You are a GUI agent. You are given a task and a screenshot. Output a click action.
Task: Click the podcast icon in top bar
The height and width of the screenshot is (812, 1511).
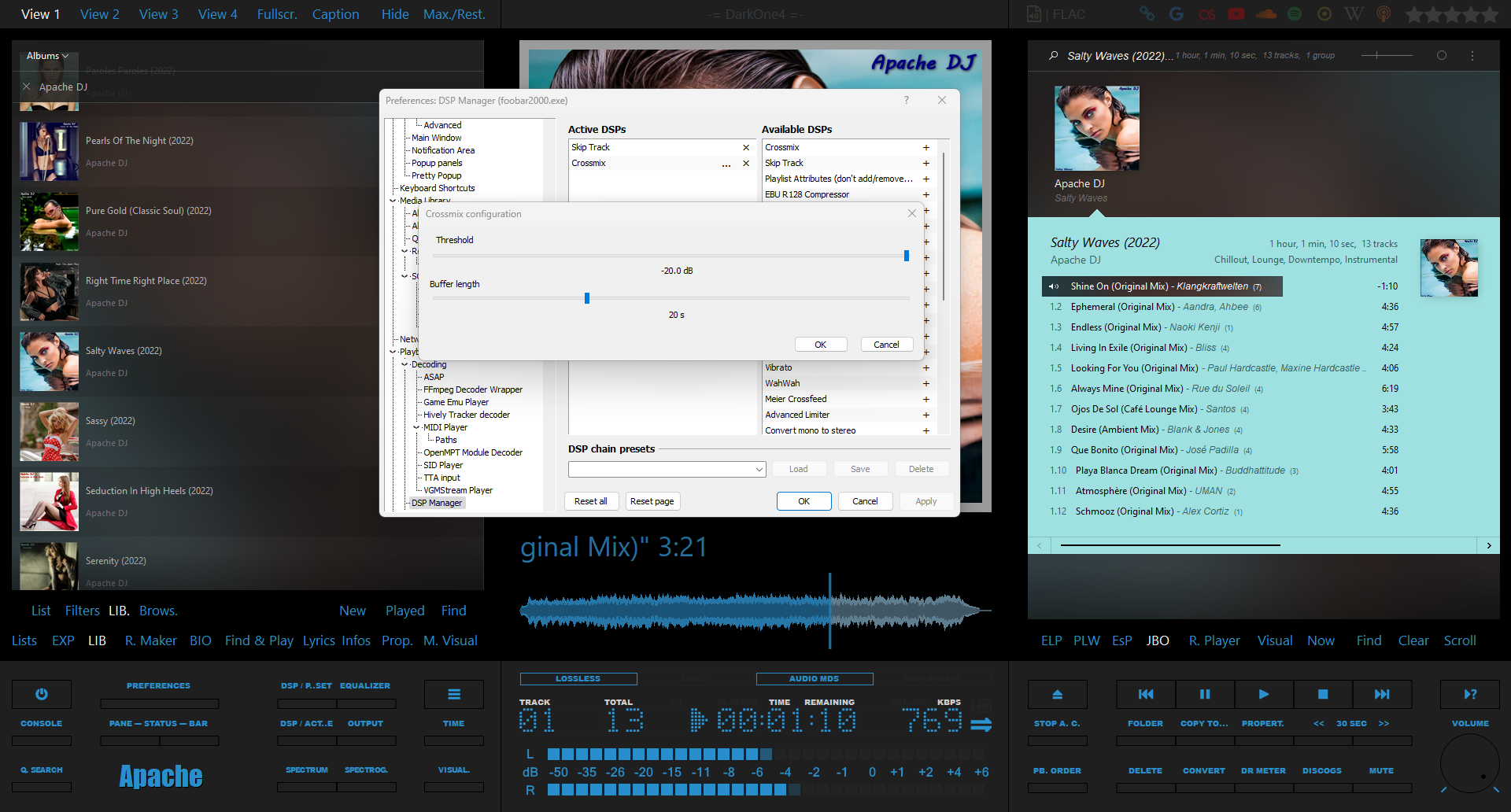point(1384,14)
